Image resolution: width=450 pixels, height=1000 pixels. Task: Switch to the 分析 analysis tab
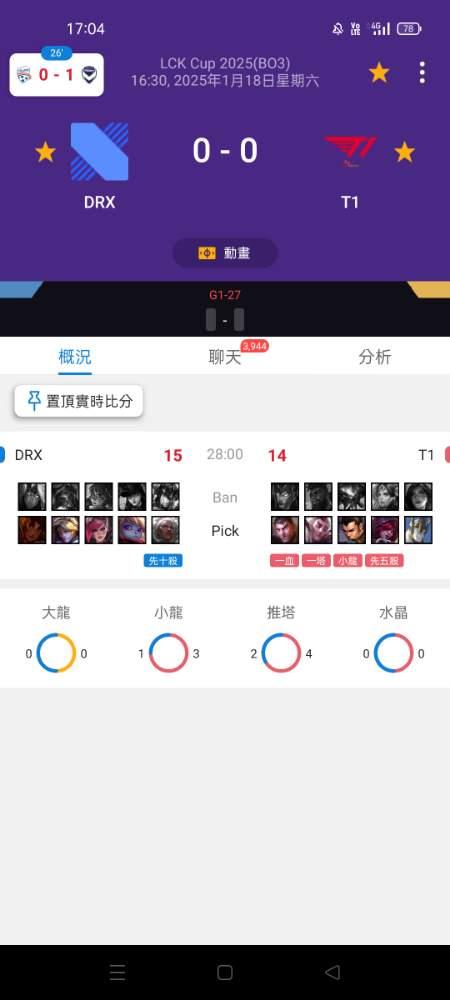point(375,357)
